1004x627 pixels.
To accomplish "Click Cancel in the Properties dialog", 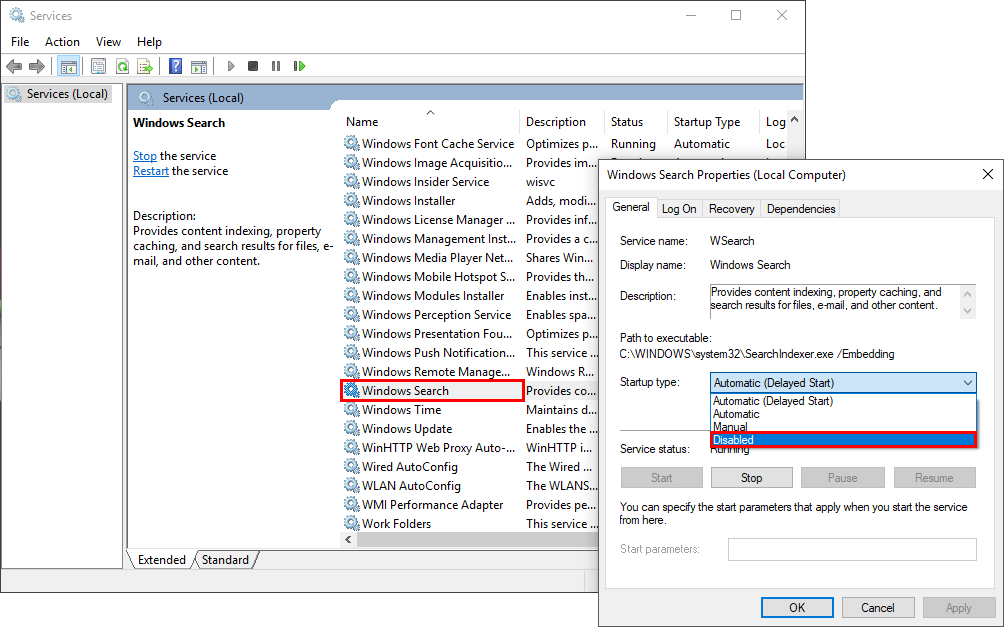I will click(x=877, y=608).
